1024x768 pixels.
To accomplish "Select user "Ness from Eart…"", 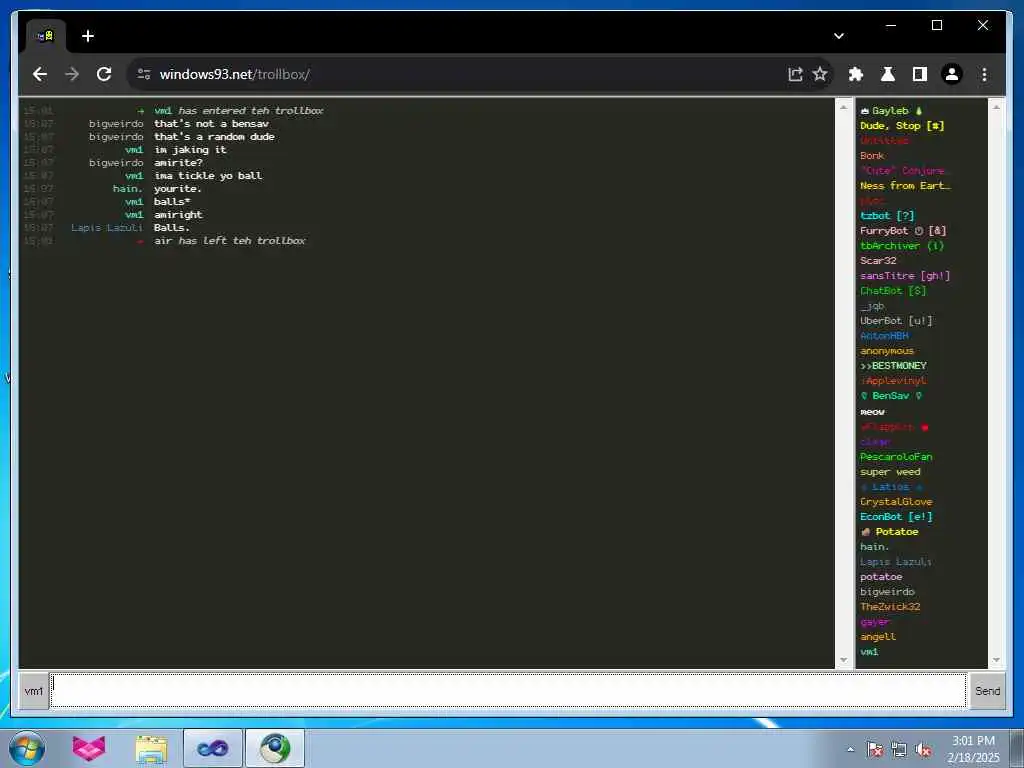I will 905,186.
